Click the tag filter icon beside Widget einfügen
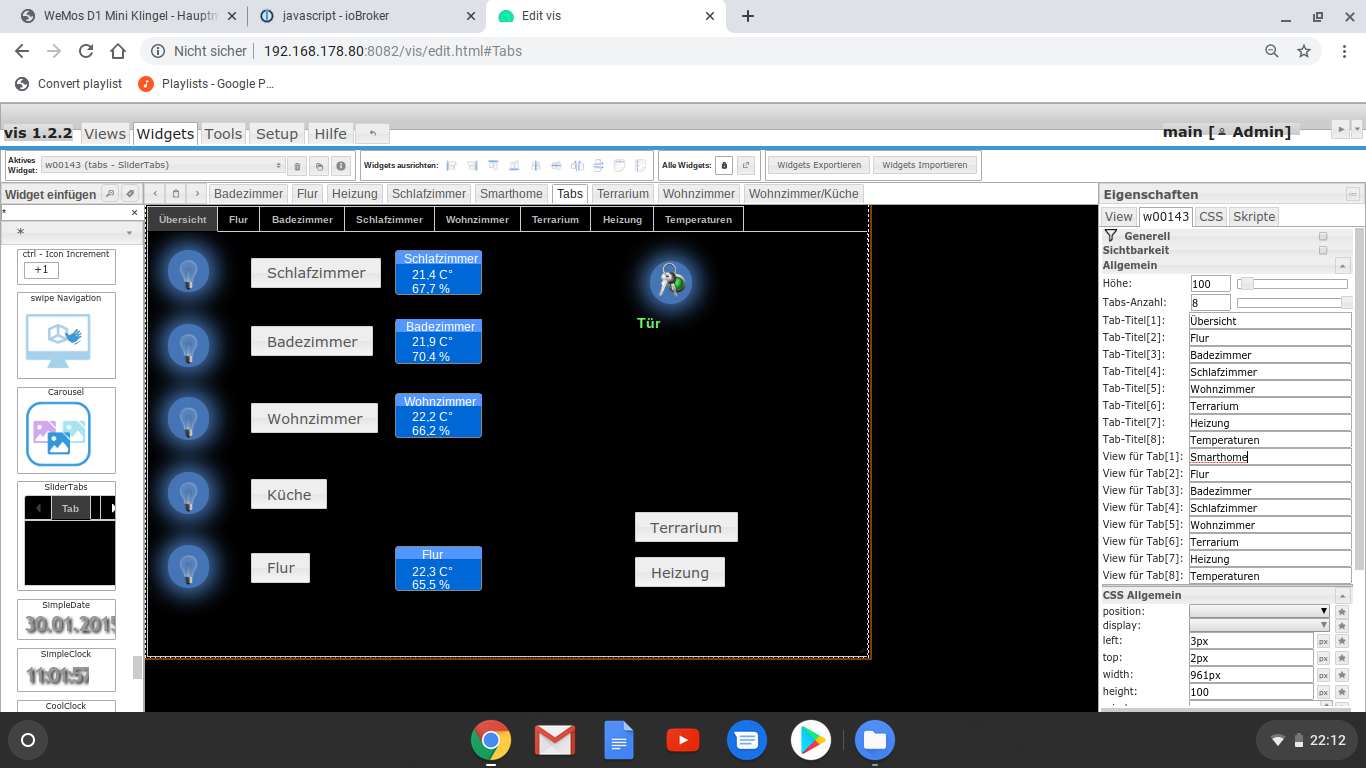This screenshot has height=768, width=1366. 130,193
